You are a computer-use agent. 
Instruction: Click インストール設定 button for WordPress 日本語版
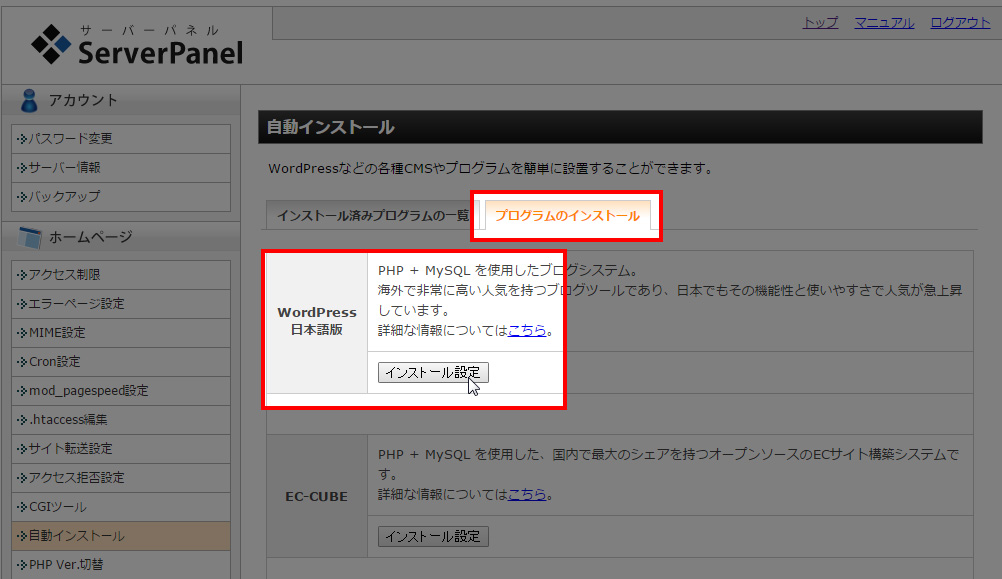pos(432,370)
